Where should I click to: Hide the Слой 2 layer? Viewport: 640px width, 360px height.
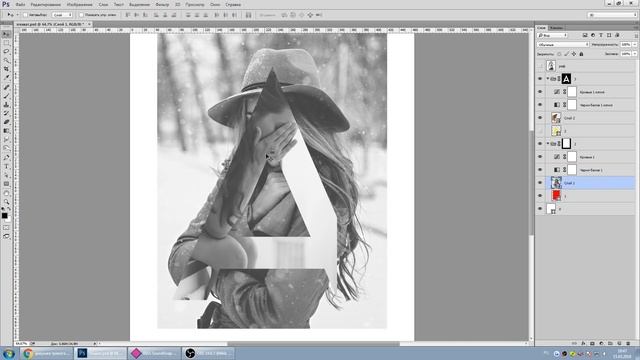point(540,118)
